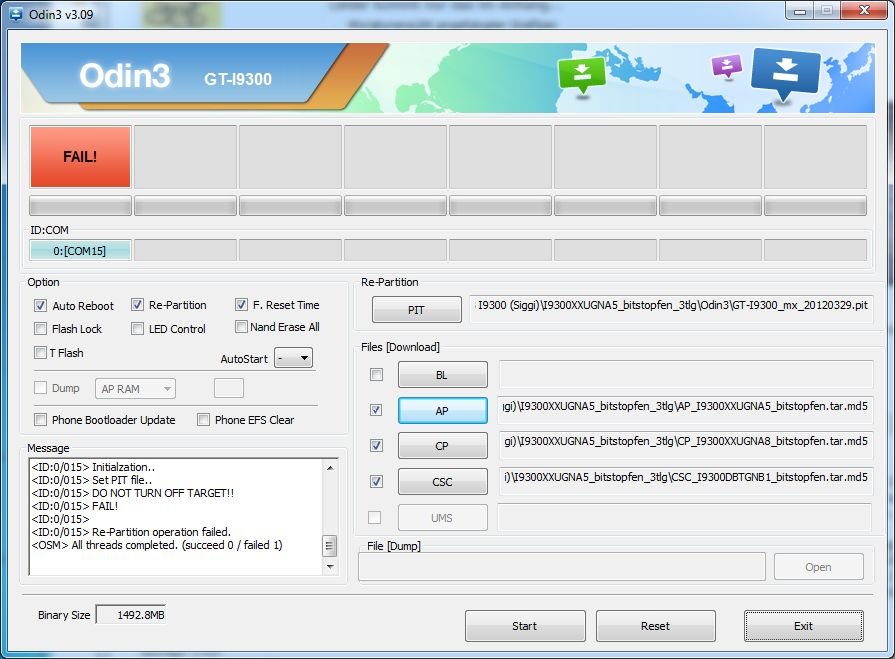Uncheck F. Reset Time option

[241, 305]
